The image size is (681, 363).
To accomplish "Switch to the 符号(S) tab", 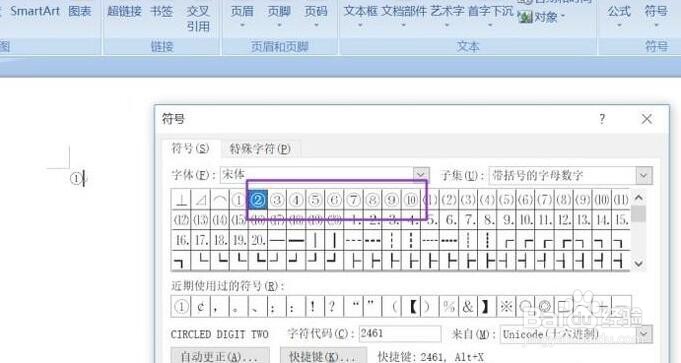I will click(x=190, y=148).
